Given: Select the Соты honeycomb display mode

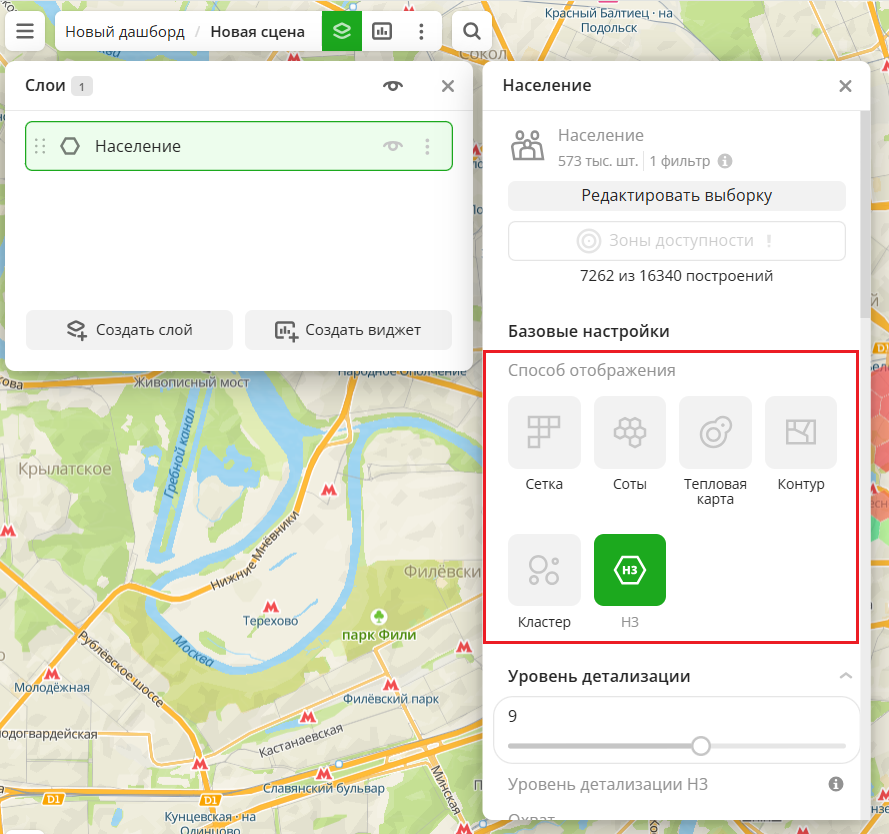Looking at the screenshot, I should pos(629,433).
